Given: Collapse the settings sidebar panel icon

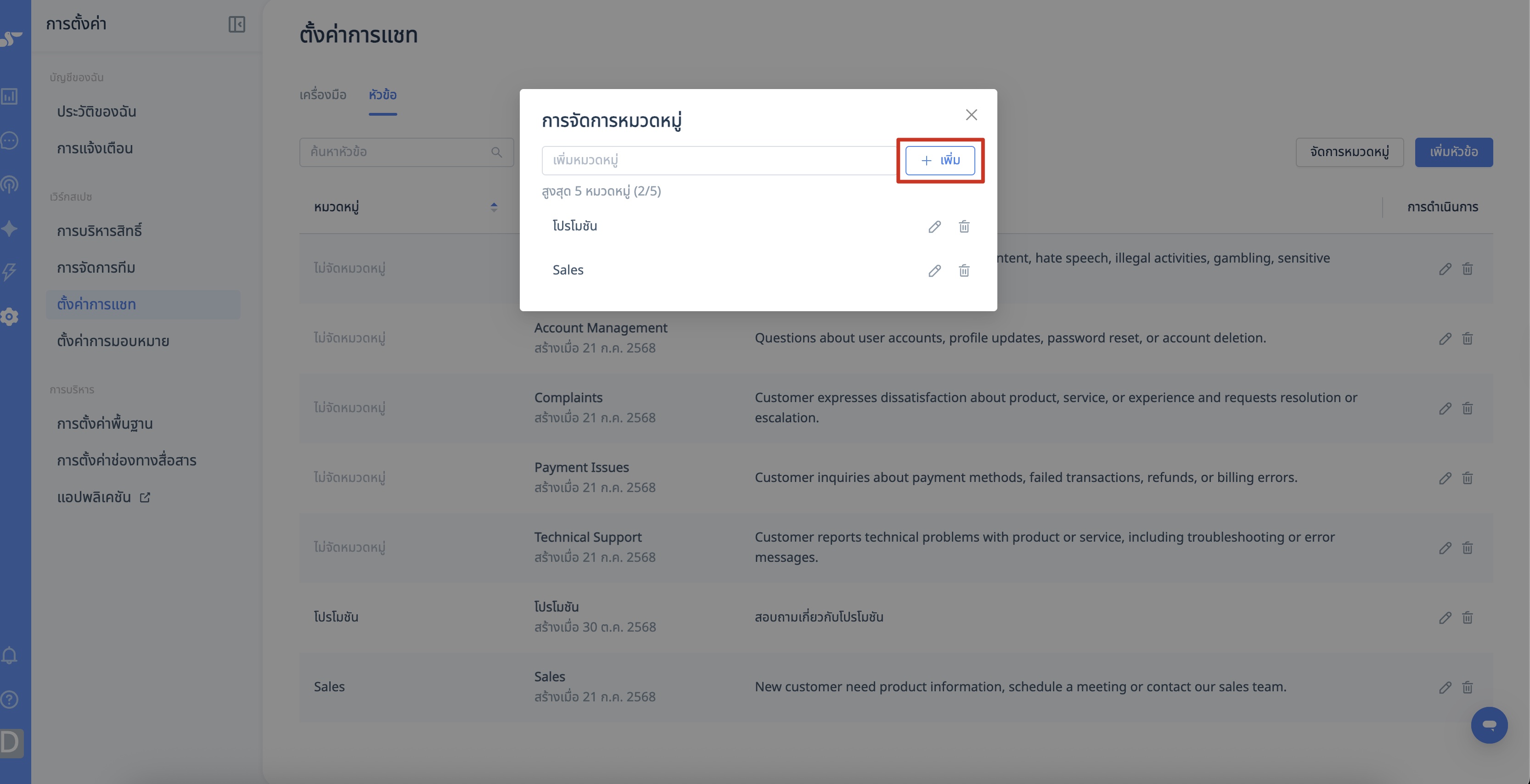Looking at the screenshot, I should (236, 24).
